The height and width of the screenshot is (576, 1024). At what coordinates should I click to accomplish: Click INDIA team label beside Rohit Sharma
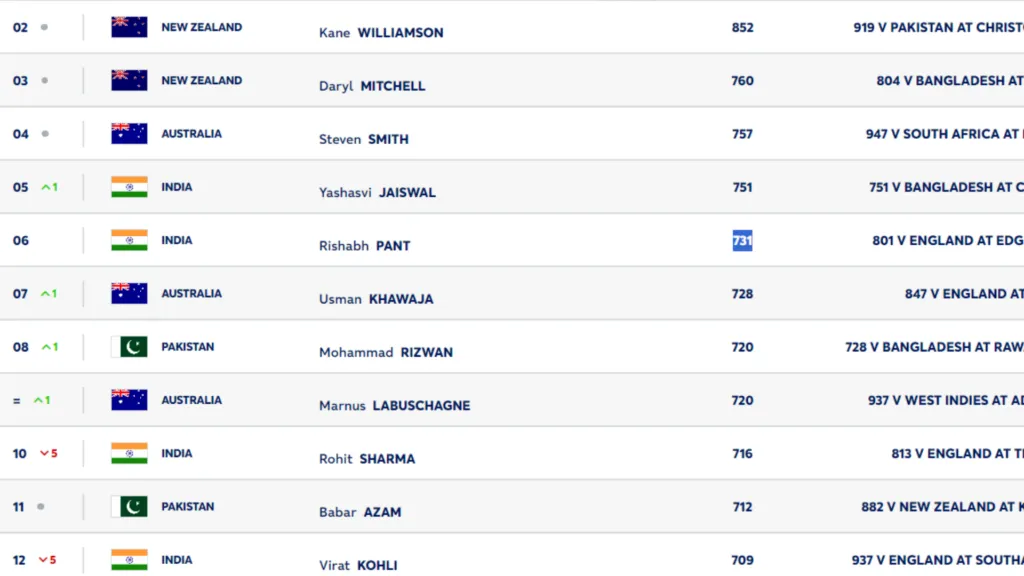[177, 453]
